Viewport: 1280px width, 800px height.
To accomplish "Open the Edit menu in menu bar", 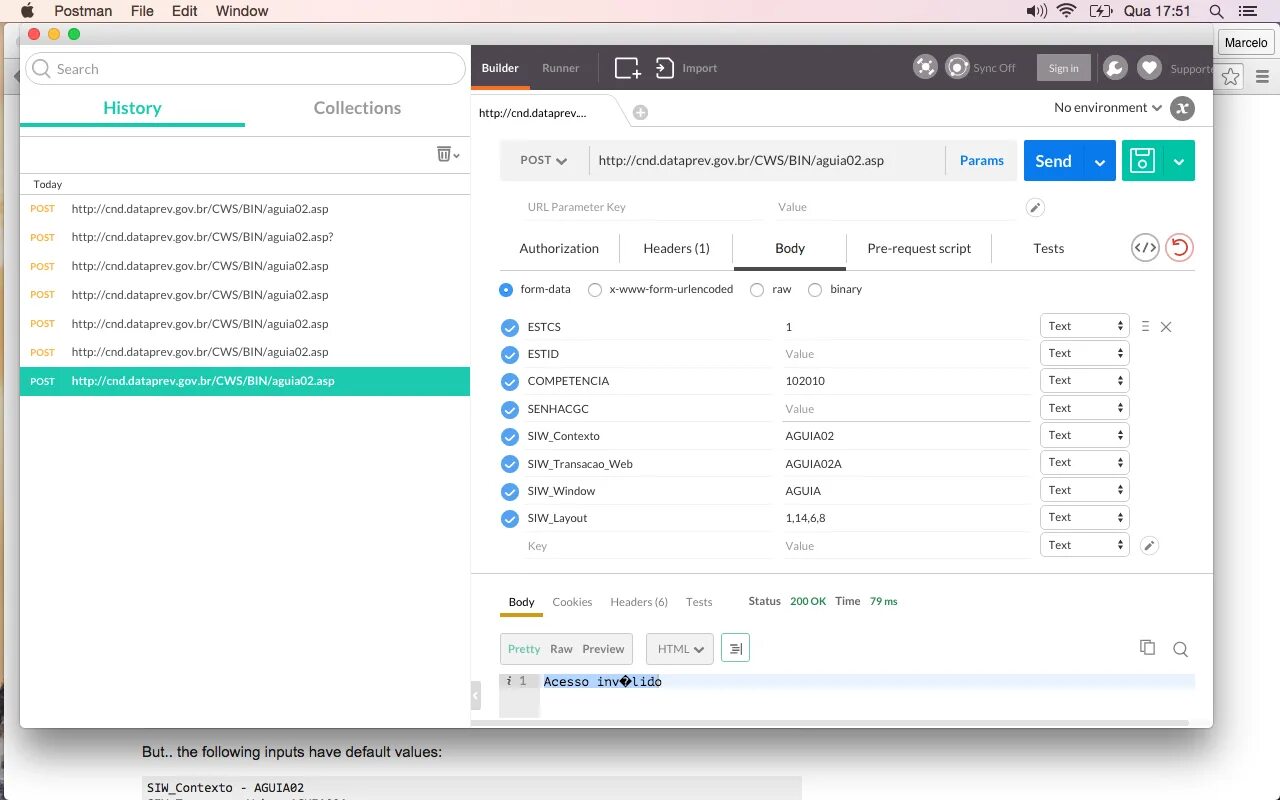I will 184,11.
